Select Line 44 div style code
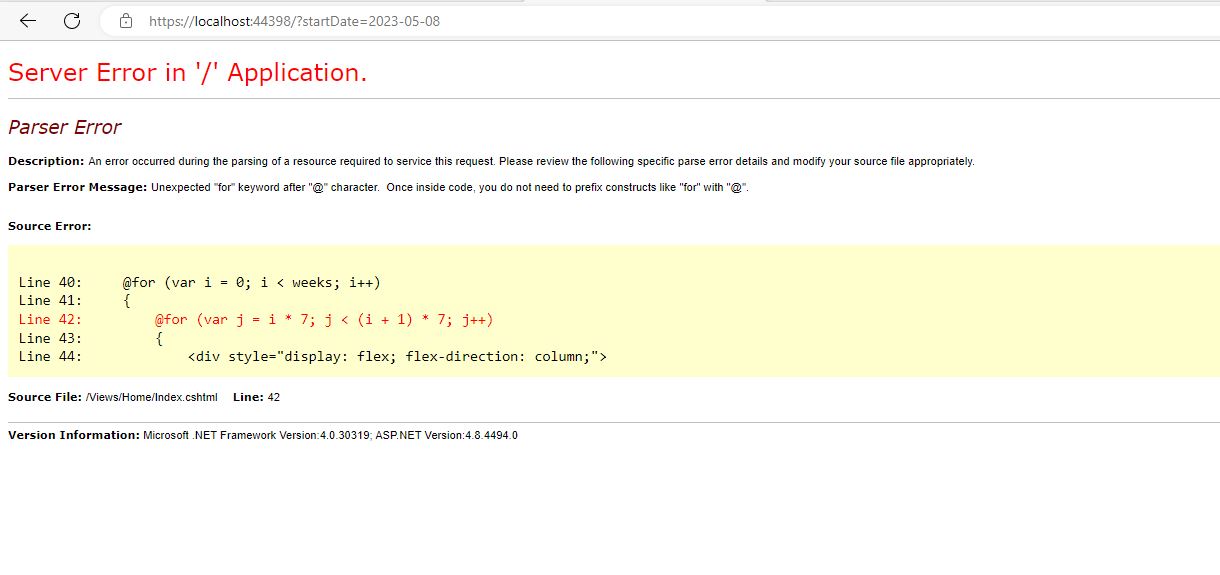The image size is (1220, 575). pos(313,357)
